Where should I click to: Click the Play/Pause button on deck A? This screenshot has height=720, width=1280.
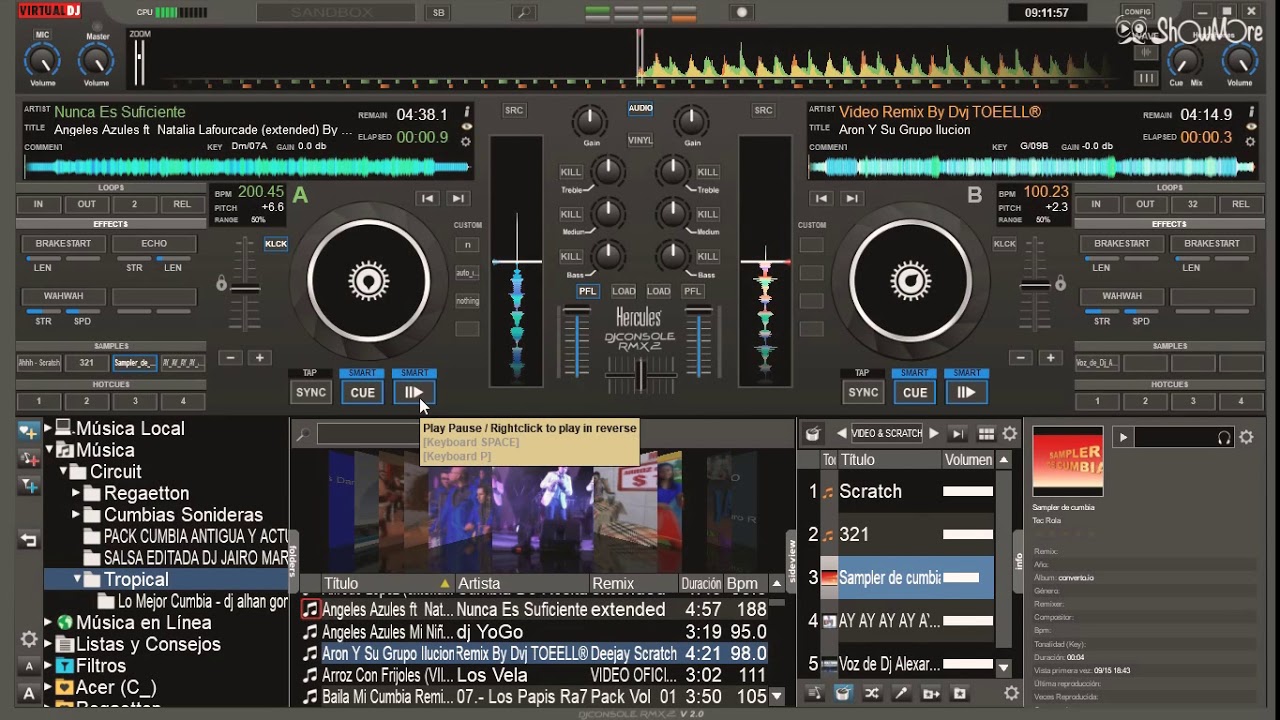(x=414, y=392)
